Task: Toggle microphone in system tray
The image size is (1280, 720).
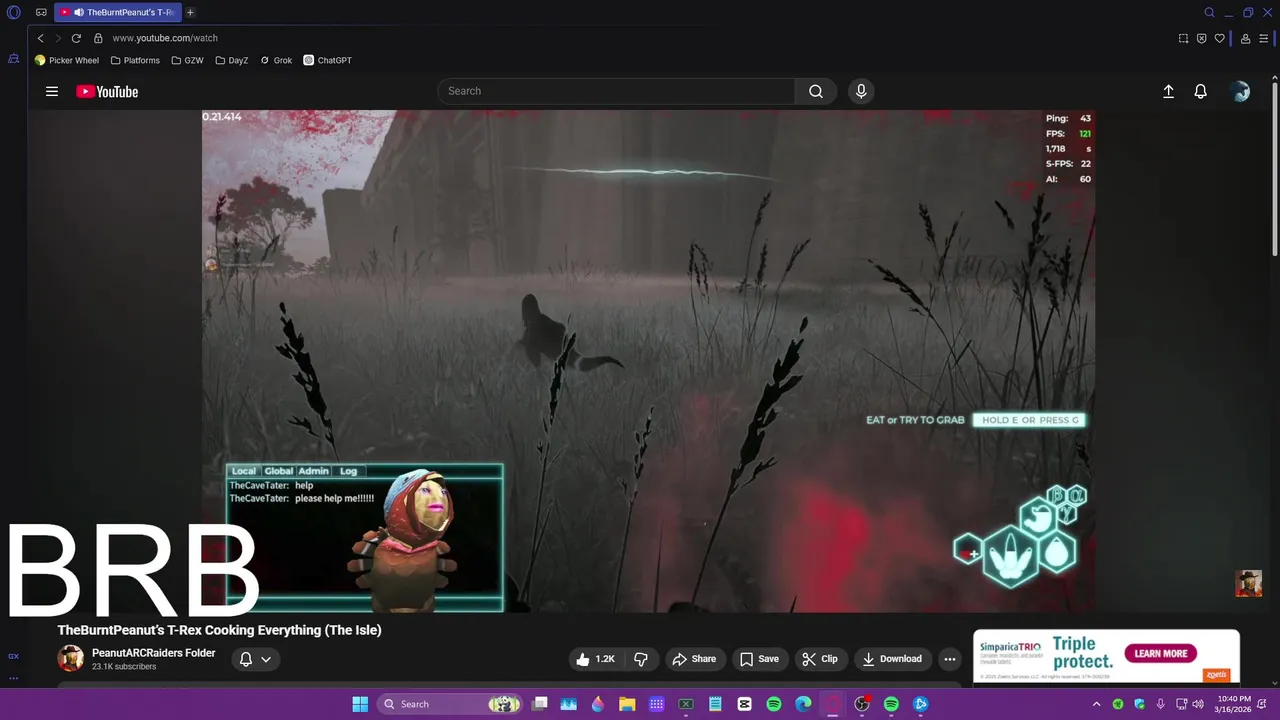Action: click(1160, 704)
